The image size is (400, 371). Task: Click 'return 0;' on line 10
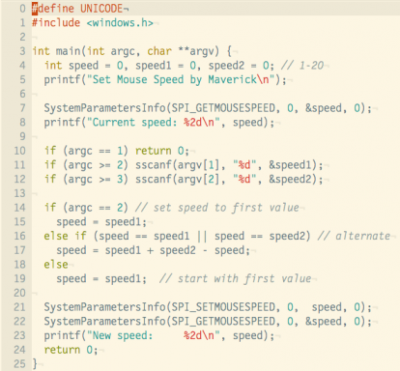click(162, 151)
